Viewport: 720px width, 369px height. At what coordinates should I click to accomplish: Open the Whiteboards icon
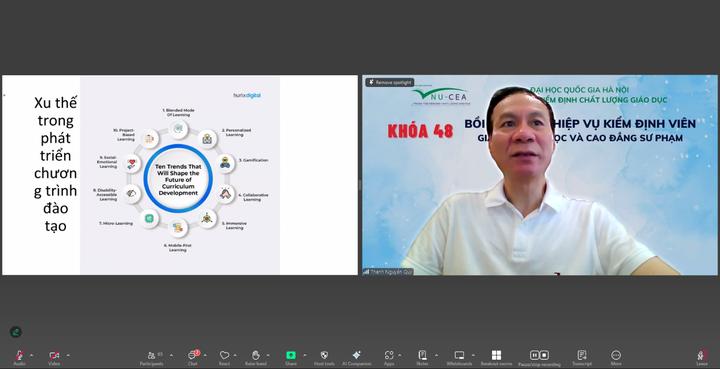pos(459,355)
